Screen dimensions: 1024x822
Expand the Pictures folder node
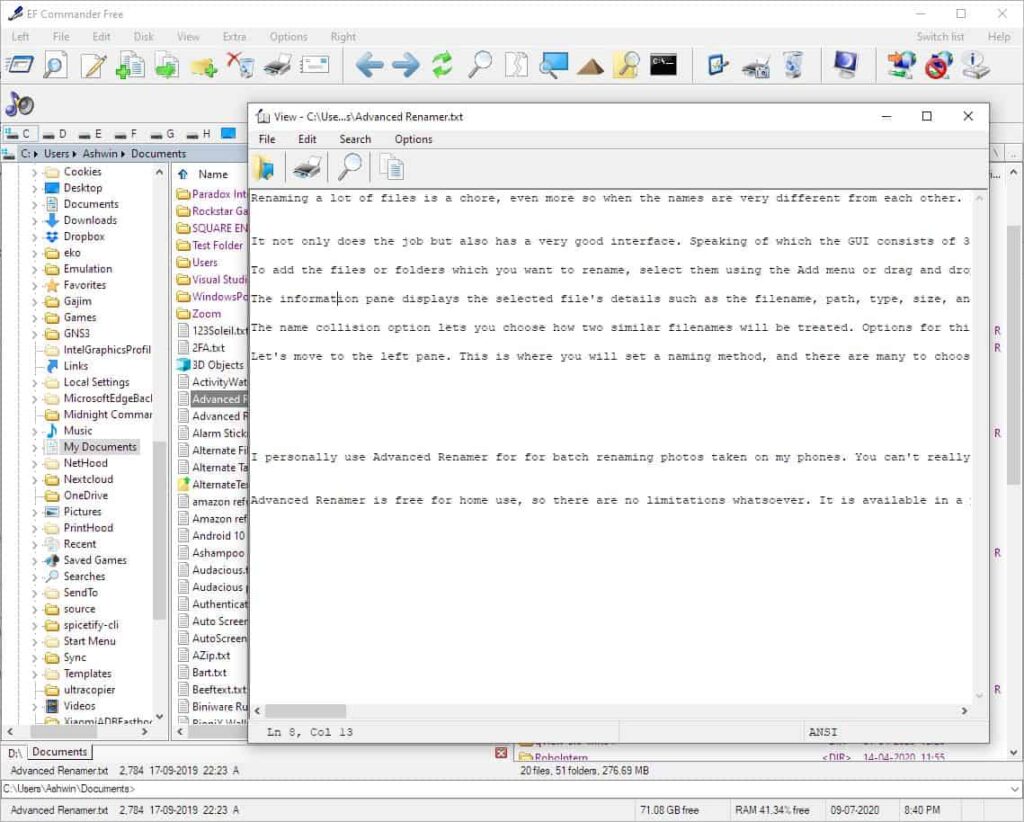(x=35, y=512)
